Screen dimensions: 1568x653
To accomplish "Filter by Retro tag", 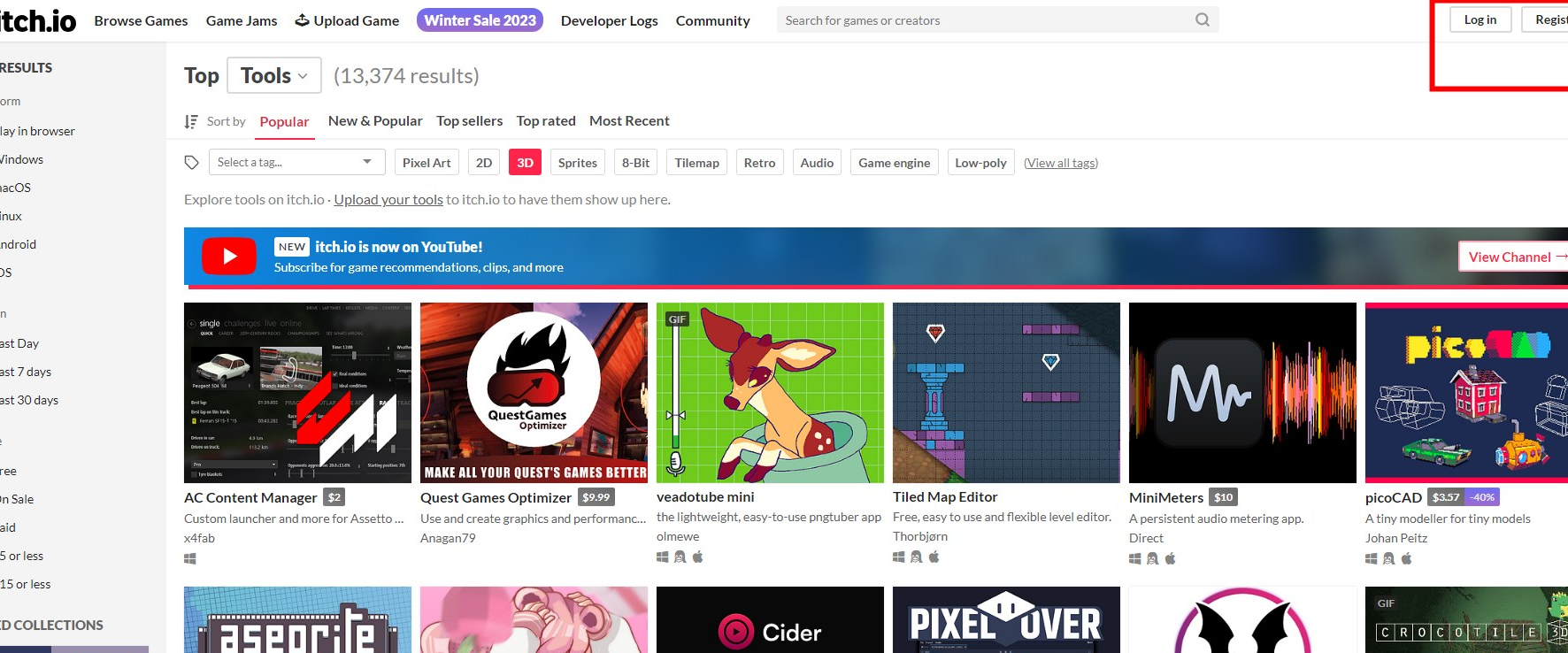I will click(759, 162).
